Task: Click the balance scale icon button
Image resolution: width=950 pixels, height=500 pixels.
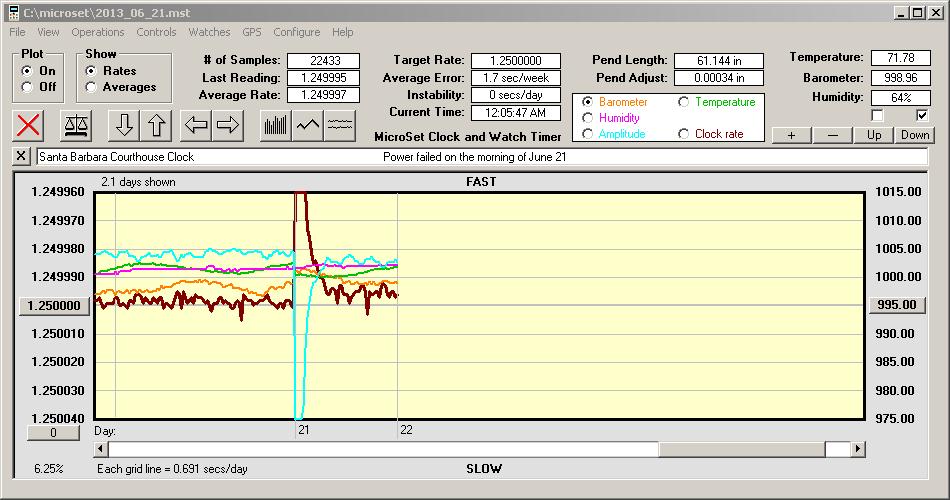Action: click(x=76, y=125)
